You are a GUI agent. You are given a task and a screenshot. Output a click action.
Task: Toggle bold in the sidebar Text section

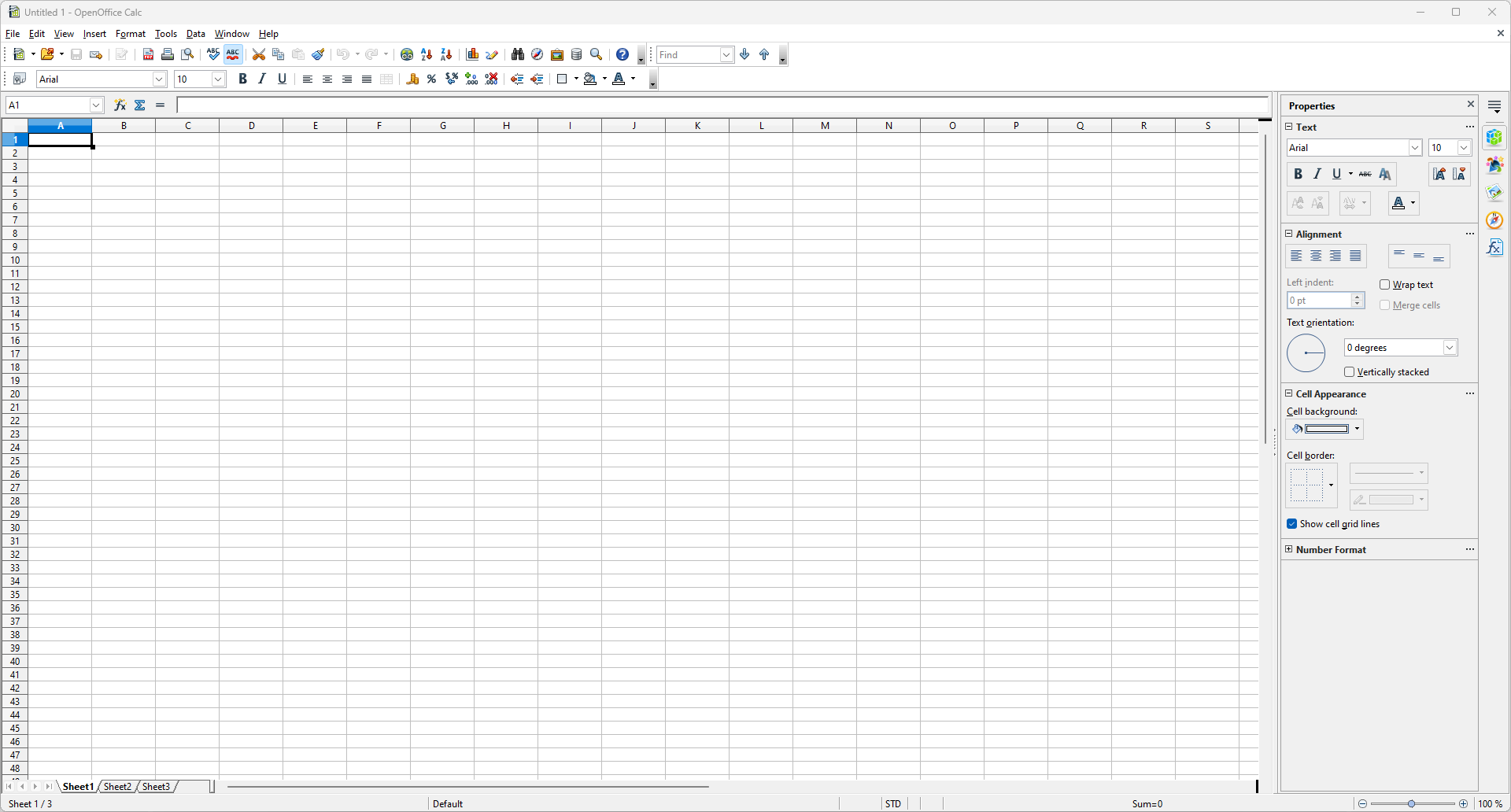1298,174
